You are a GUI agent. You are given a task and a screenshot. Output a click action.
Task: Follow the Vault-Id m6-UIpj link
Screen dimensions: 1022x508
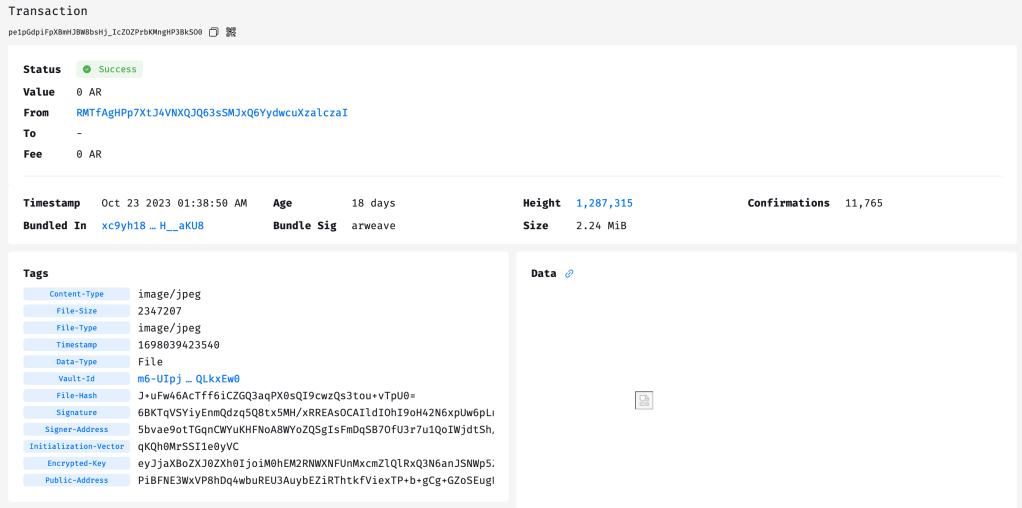[188, 379]
